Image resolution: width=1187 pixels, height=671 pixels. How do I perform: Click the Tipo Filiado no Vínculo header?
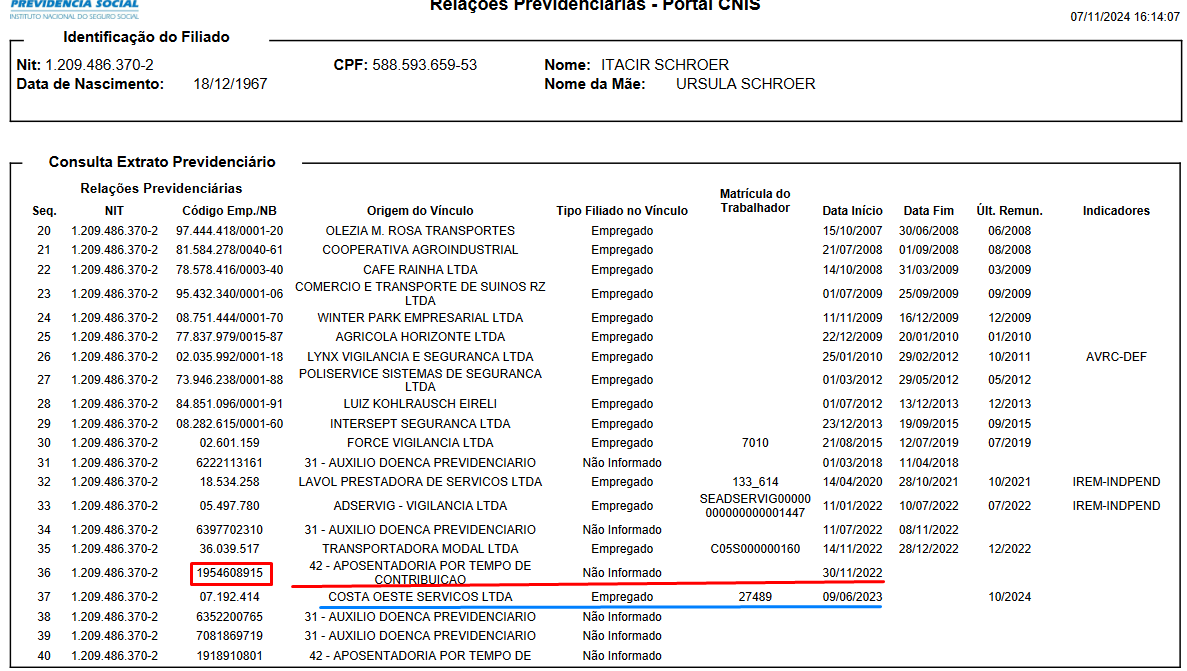pyautogui.click(x=622, y=211)
